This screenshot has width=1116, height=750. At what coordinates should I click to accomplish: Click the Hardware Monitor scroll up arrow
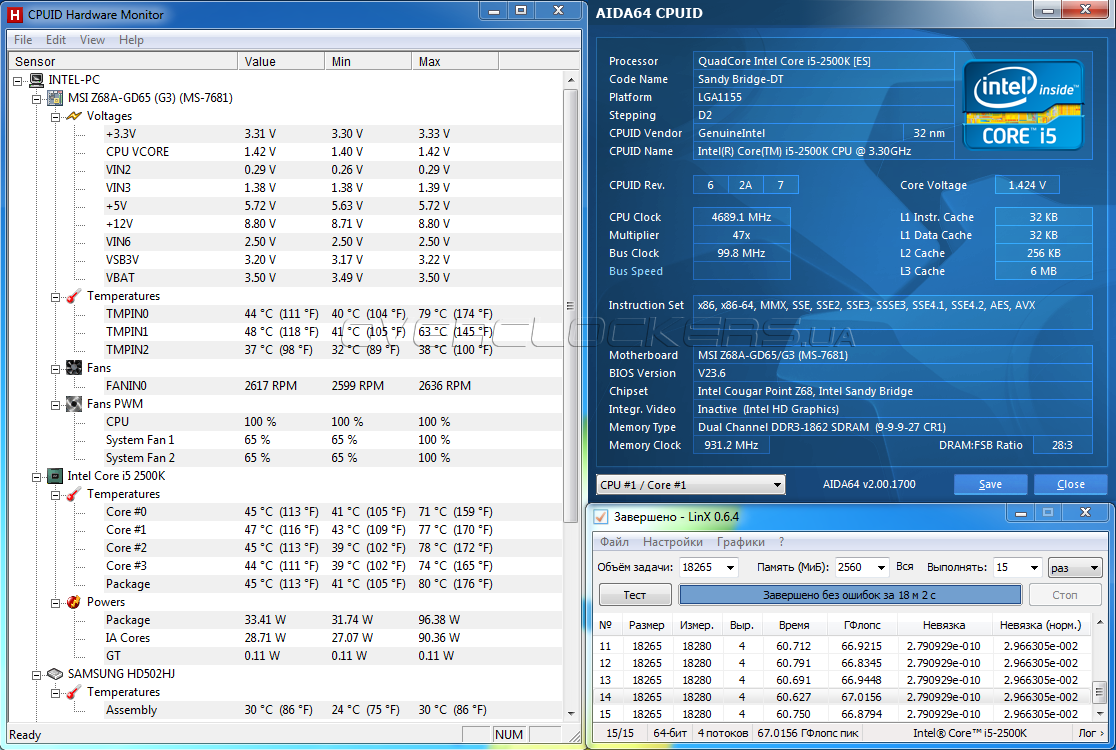[x=571, y=80]
